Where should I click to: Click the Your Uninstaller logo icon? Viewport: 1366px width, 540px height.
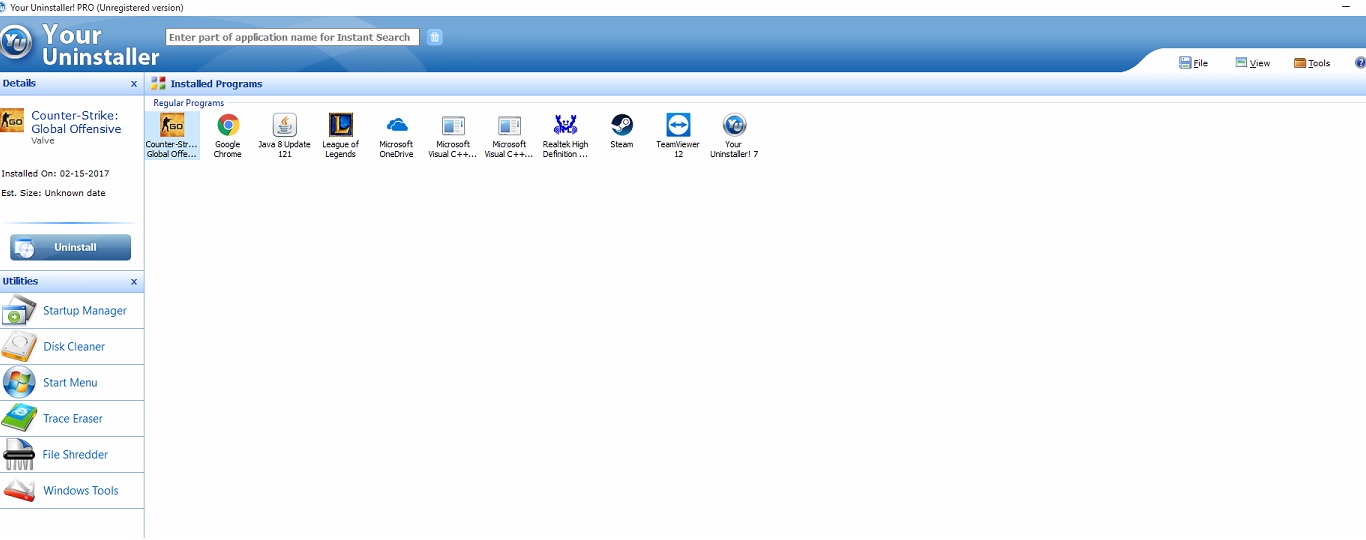[x=16, y=42]
